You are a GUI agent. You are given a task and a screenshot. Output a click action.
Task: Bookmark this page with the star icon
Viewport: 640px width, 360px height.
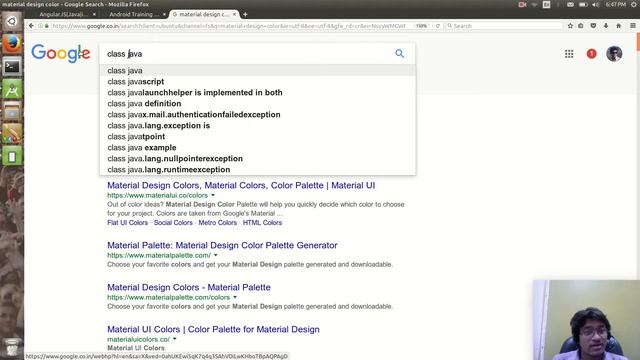pos(570,26)
